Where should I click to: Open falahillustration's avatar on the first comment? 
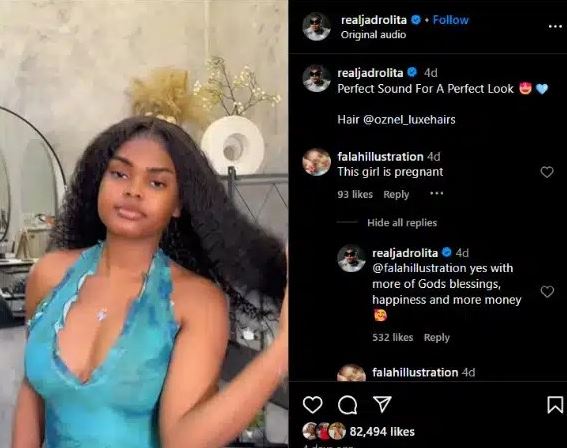[316, 162]
